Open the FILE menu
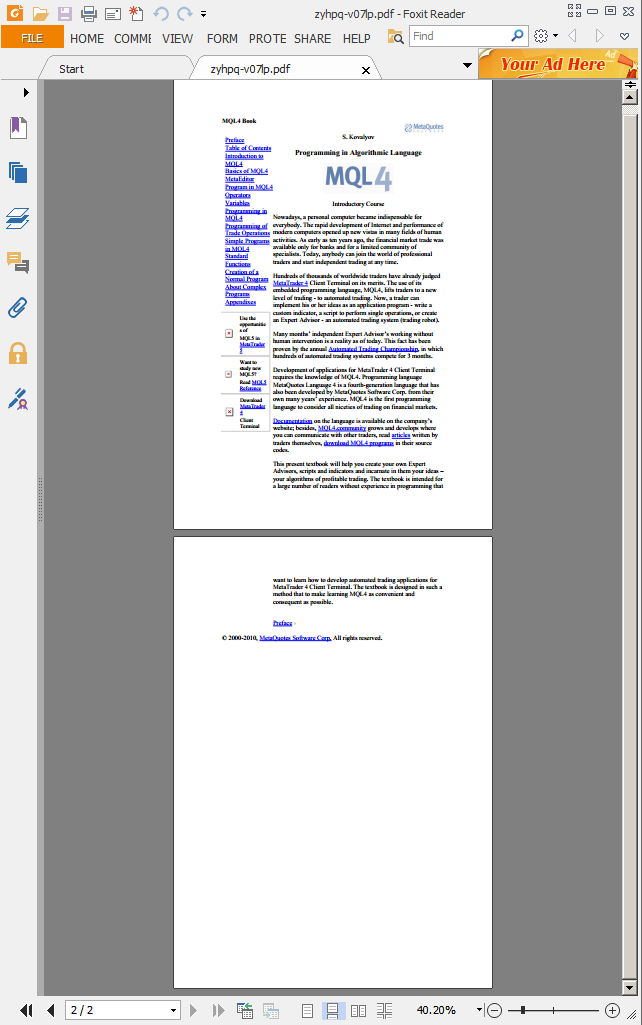The width and height of the screenshot is (642, 1025). [x=32, y=38]
